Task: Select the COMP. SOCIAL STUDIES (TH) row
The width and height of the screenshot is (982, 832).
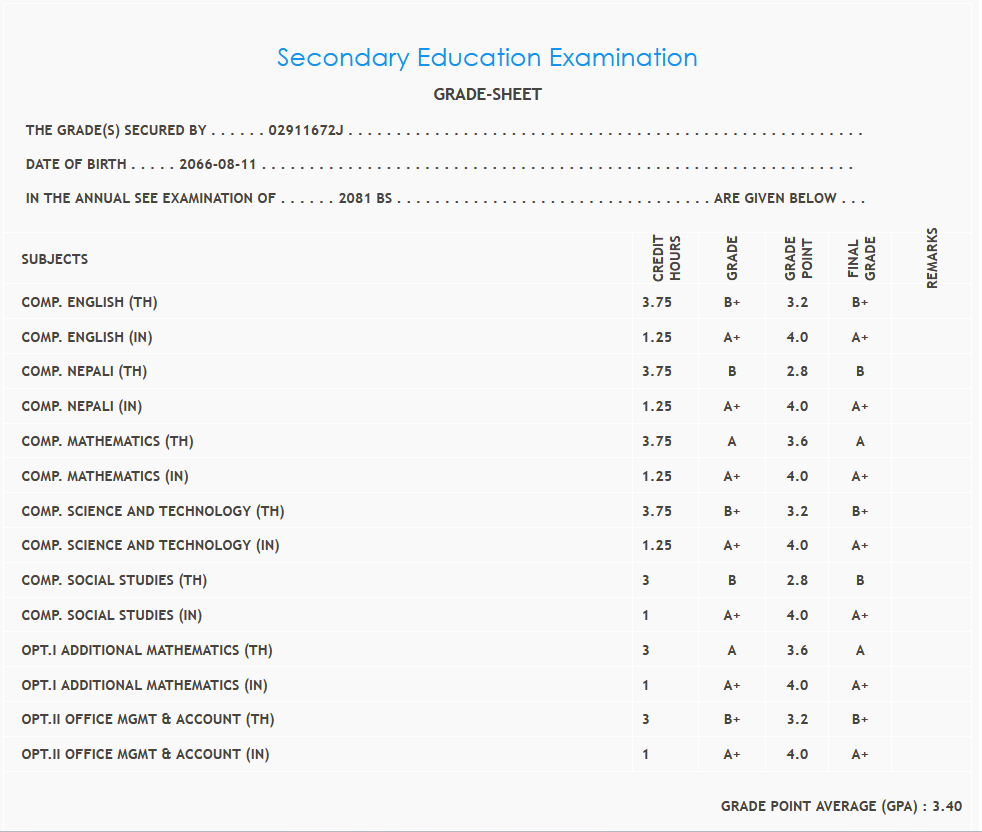Action: 114,580
